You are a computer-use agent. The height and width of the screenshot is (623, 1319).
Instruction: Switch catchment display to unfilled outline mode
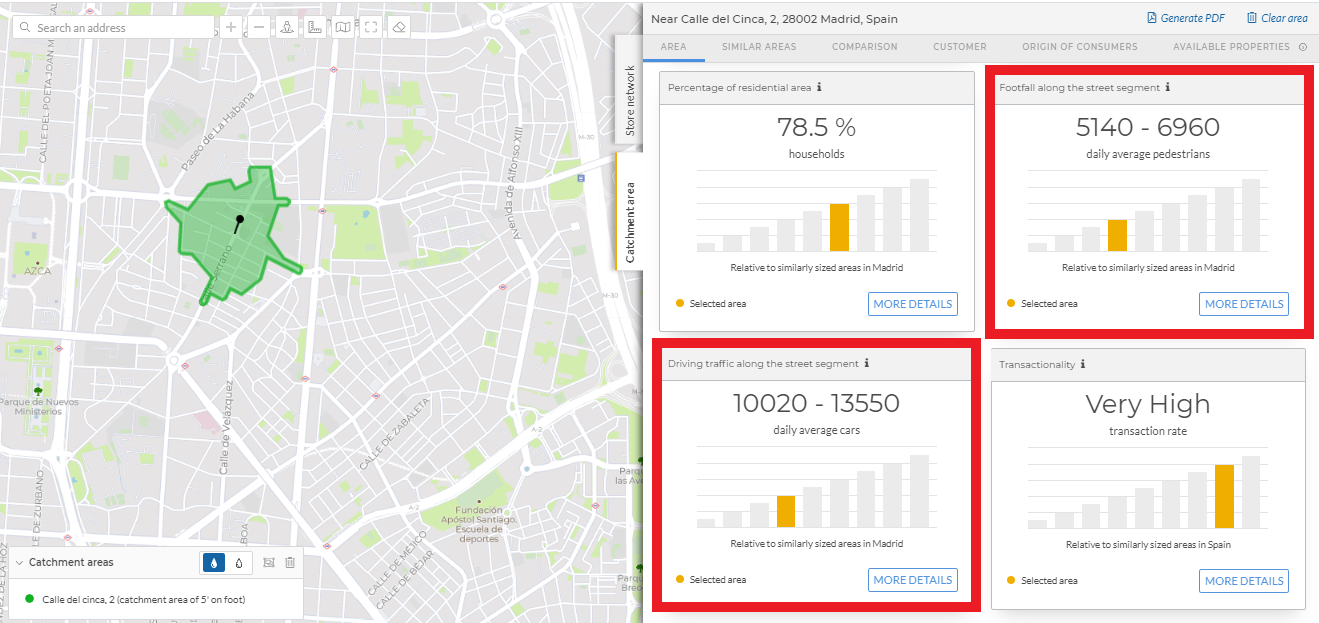(239, 562)
